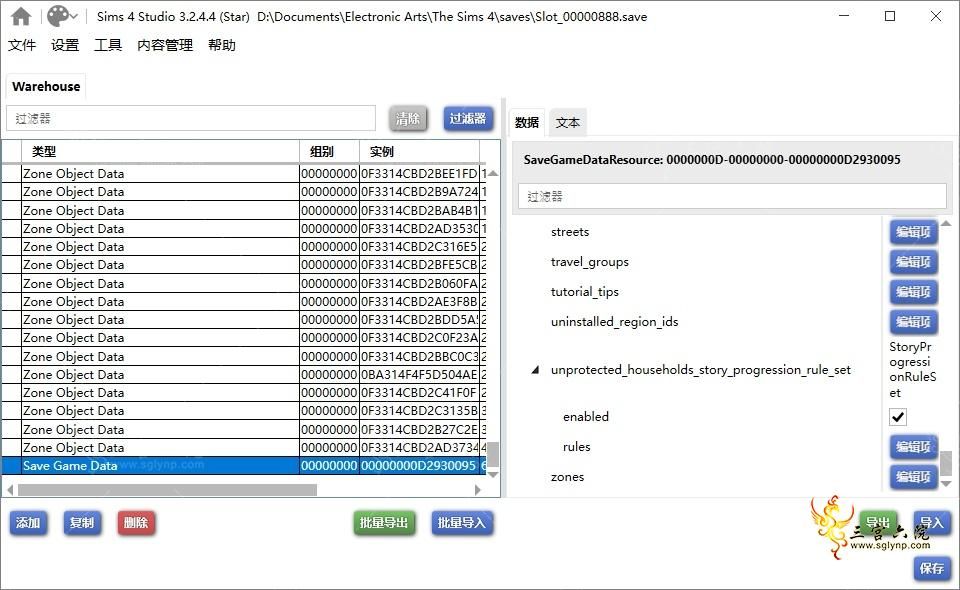960x590 pixels.
Task: Open the 设置 menu
Action: click(x=65, y=45)
